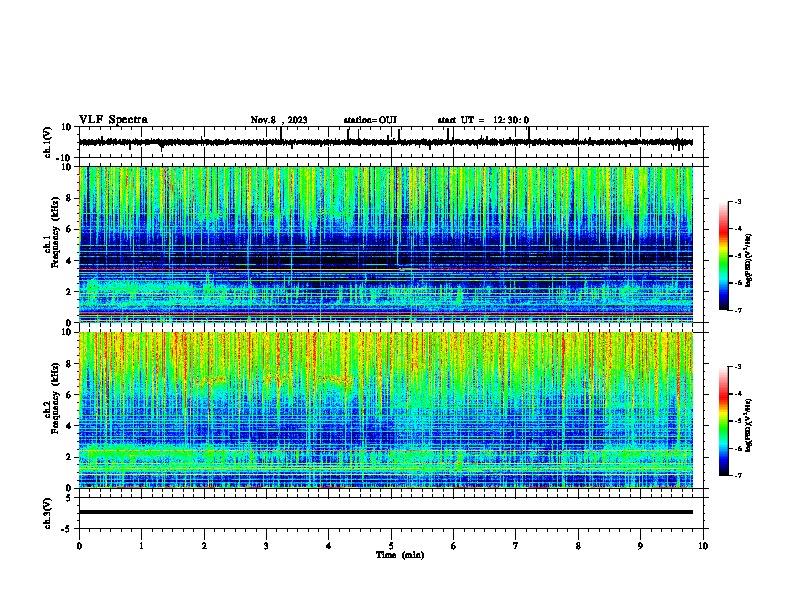This screenshot has height=612, width=792.
Task: Click the "-3" label on ch.1 color bar
Action: [x=737, y=202]
